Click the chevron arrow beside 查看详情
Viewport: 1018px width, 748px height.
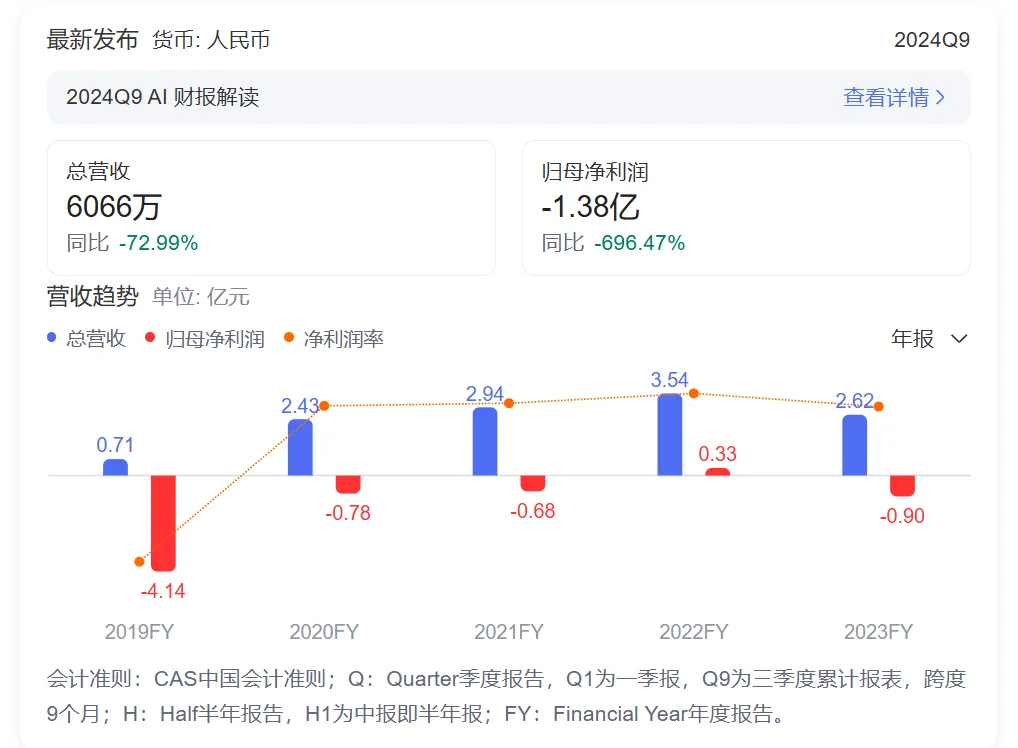941,98
